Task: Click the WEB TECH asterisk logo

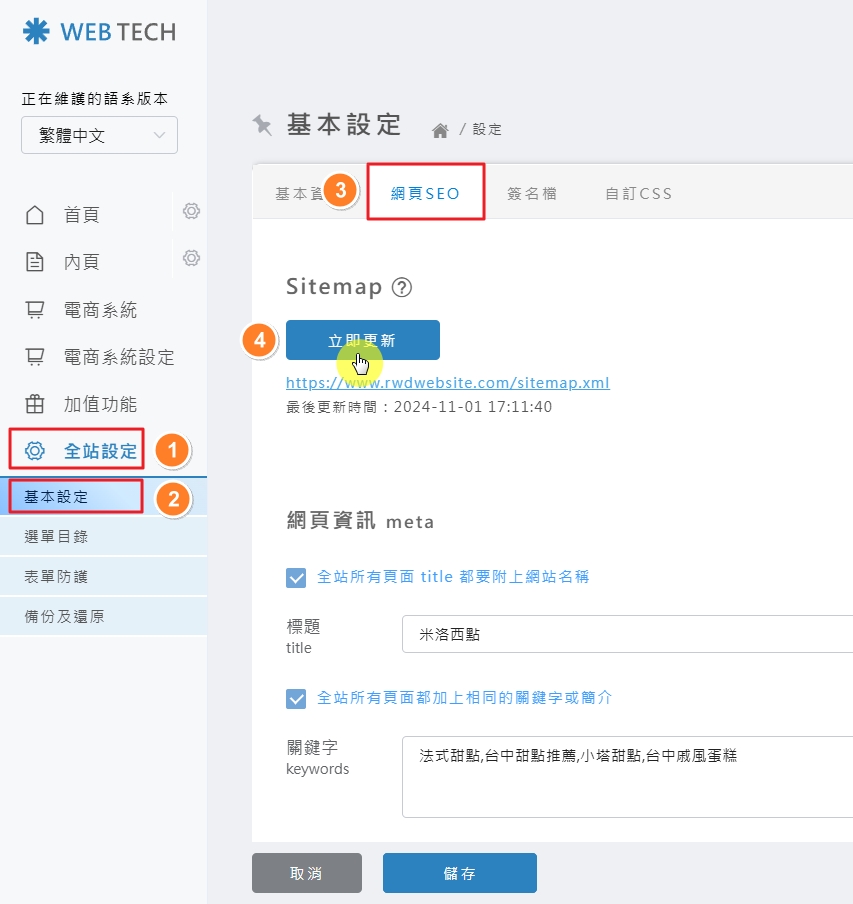Action: point(34,32)
